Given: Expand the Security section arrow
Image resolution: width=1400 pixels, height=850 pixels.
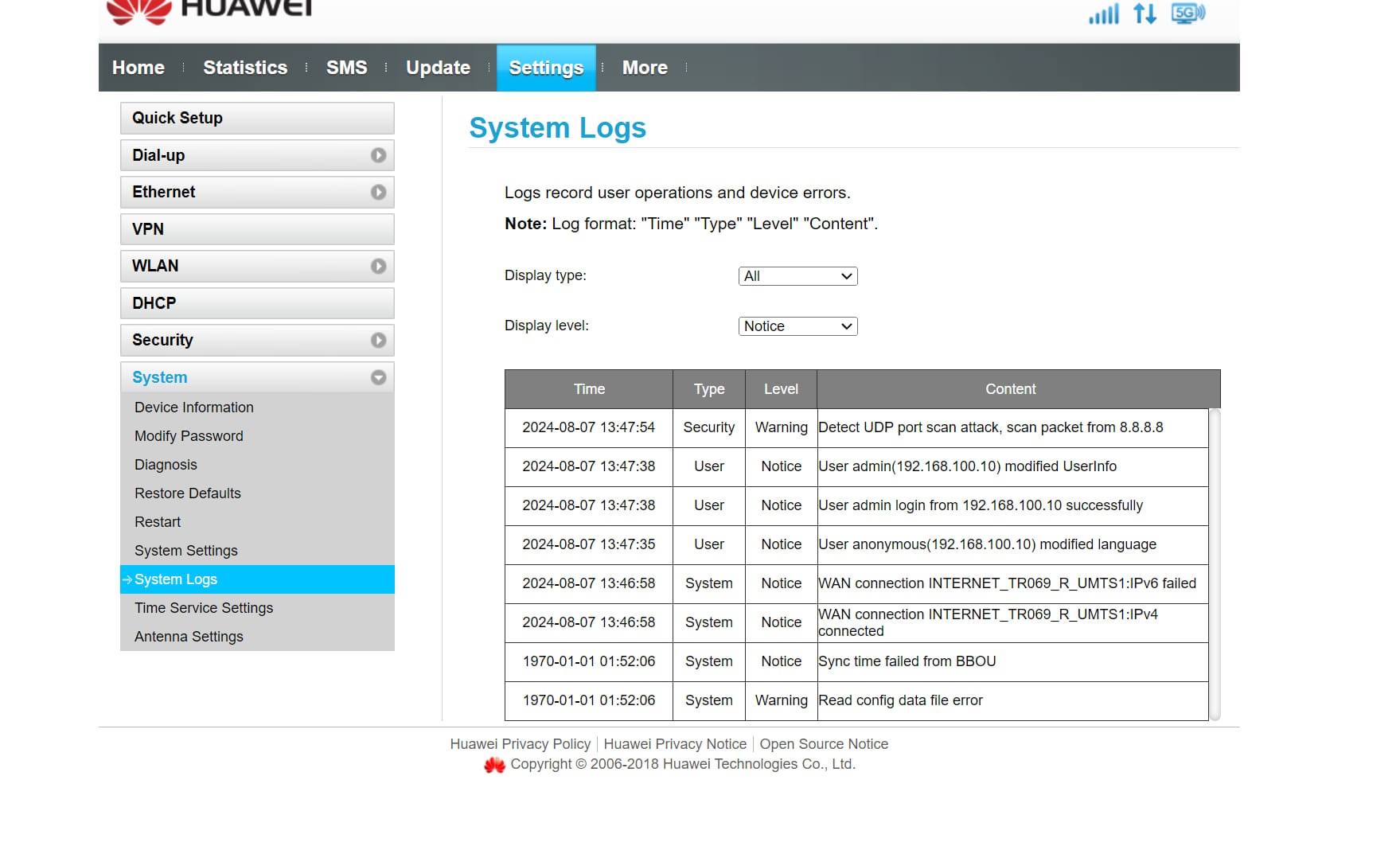Looking at the screenshot, I should tap(378, 340).
